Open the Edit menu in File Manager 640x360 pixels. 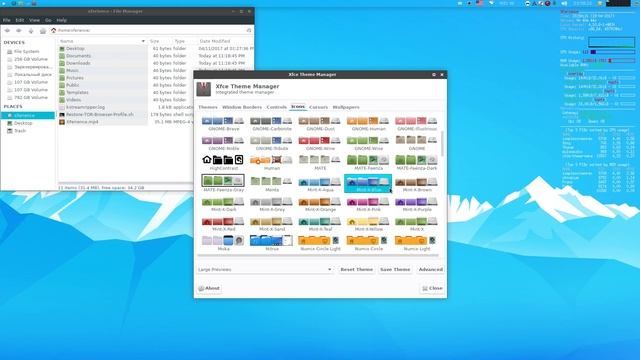click(20, 20)
